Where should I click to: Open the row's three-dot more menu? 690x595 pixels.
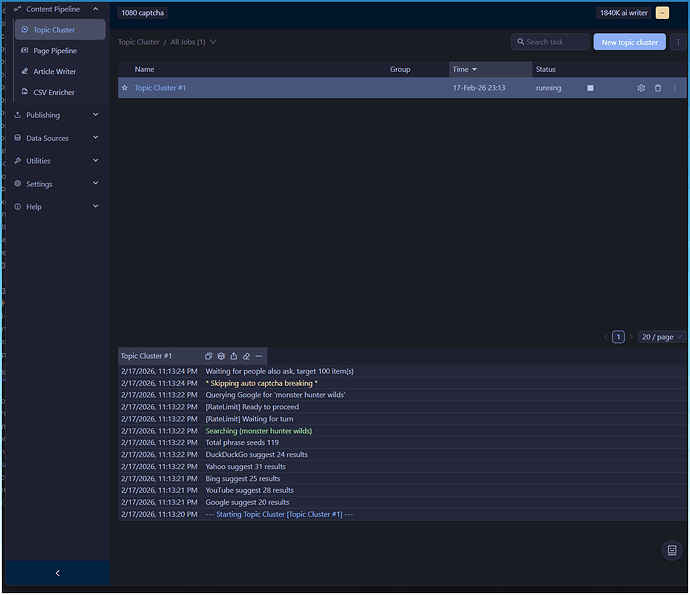(x=674, y=88)
